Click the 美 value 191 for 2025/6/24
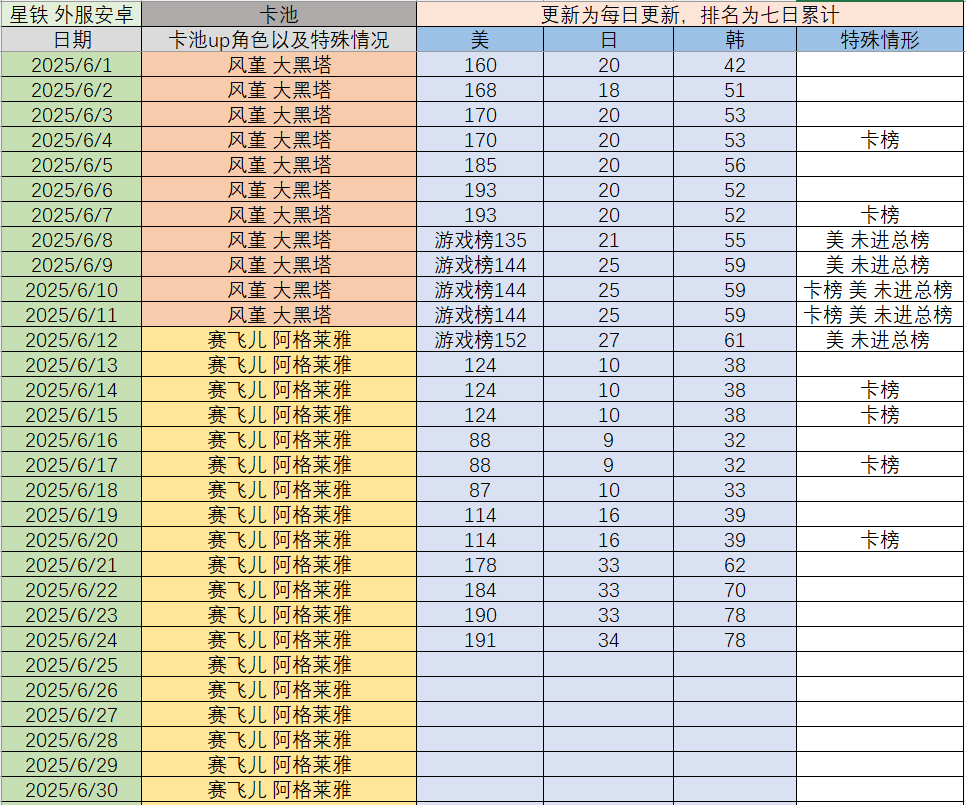 [480, 640]
